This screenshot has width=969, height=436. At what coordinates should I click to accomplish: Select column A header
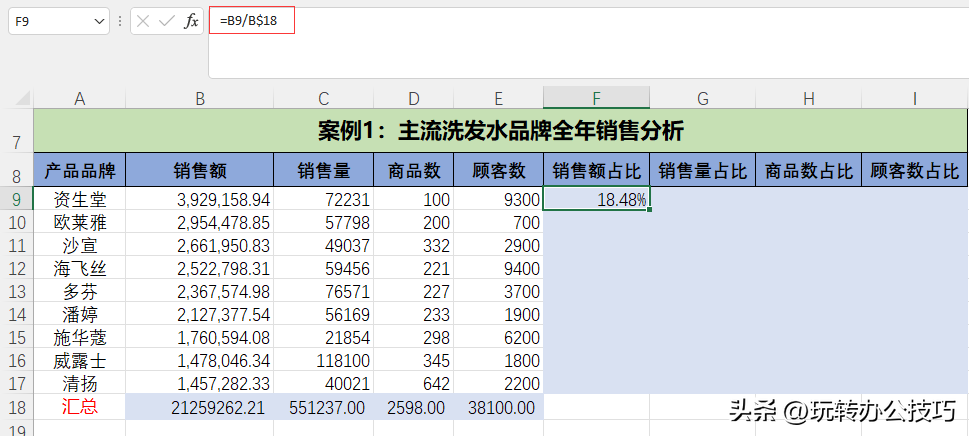click(x=79, y=98)
